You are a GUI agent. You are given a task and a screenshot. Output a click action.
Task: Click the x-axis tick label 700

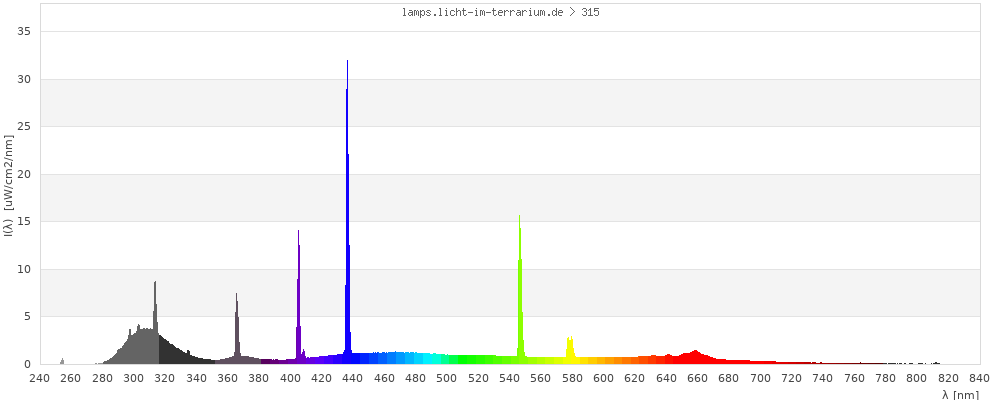761,378
